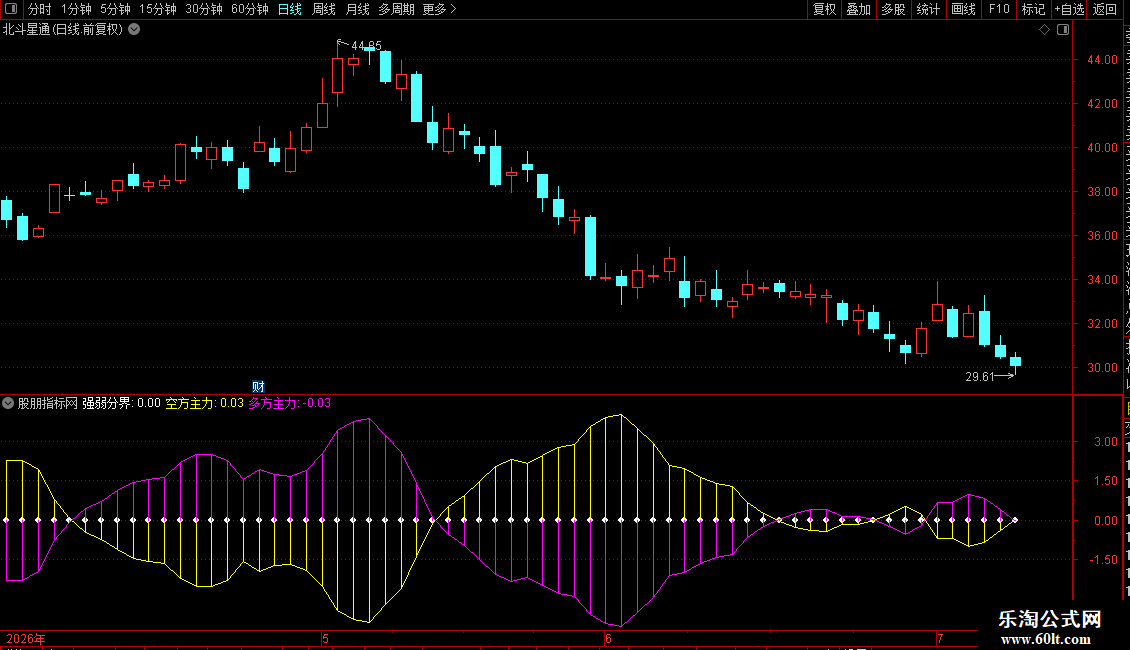
Task: Open F10 company info
Action: tap(999, 9)
